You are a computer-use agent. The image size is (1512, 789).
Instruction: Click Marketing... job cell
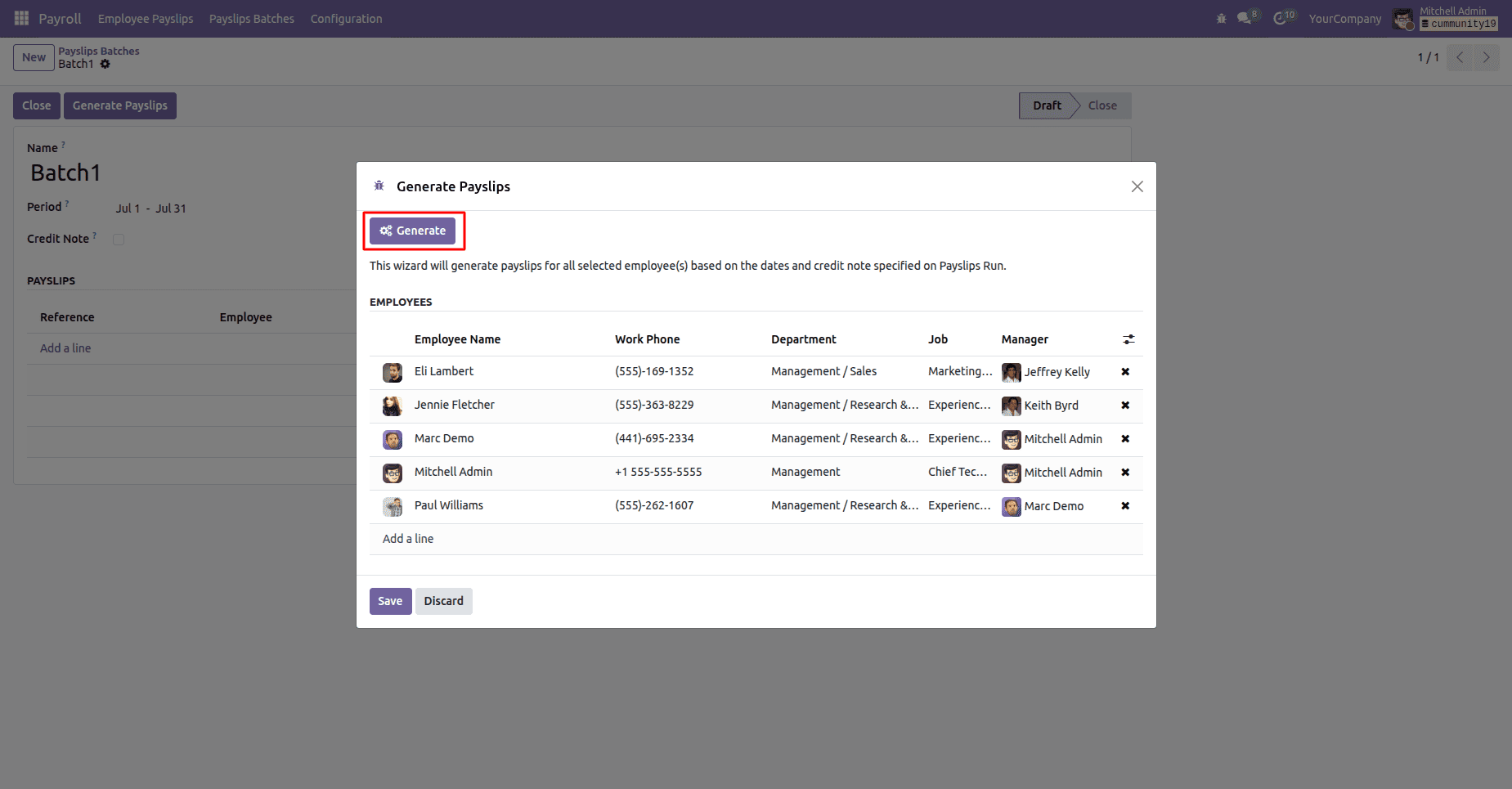[x=960, y=371]
